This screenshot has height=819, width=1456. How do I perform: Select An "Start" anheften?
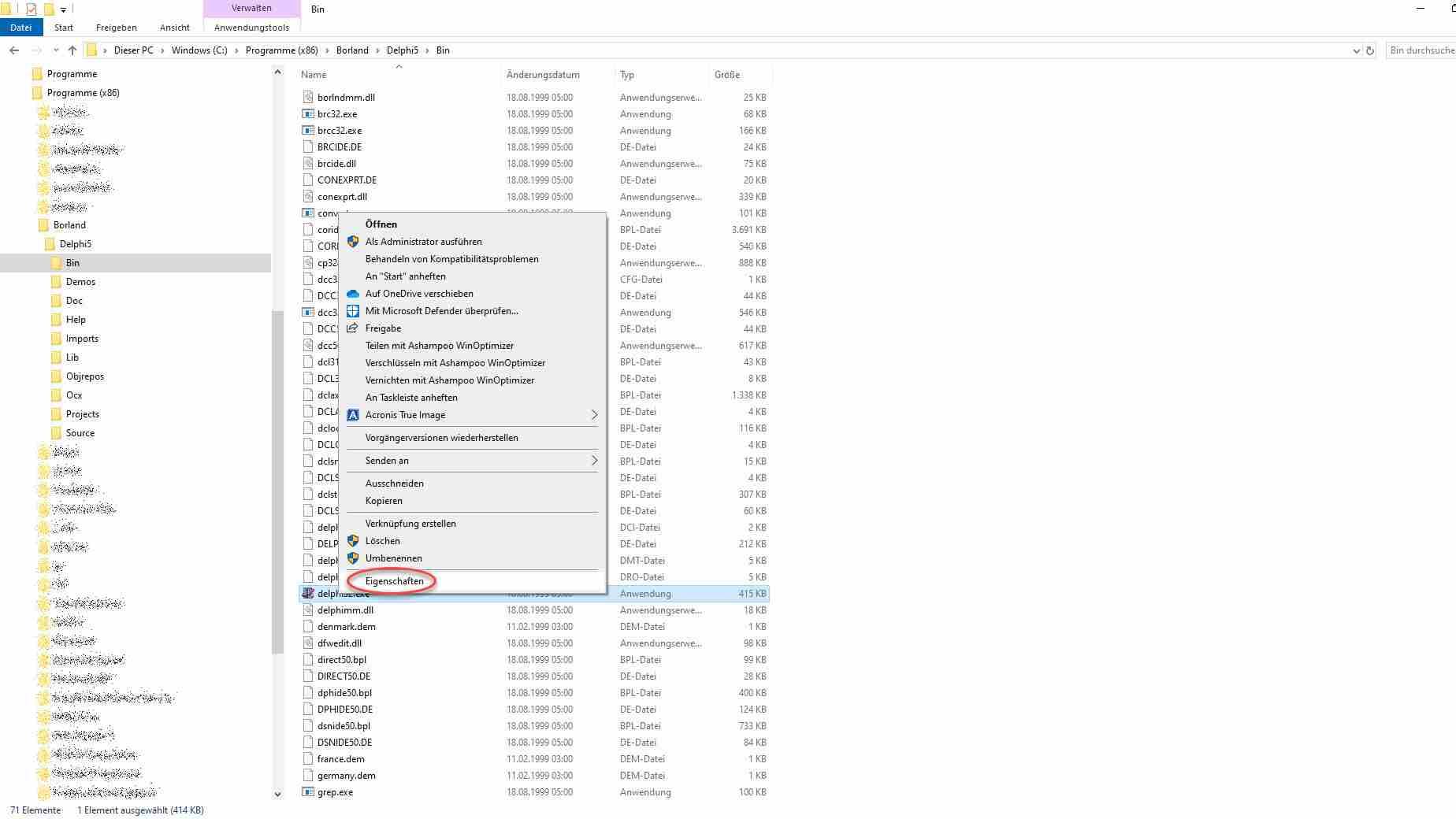(473, 276)
